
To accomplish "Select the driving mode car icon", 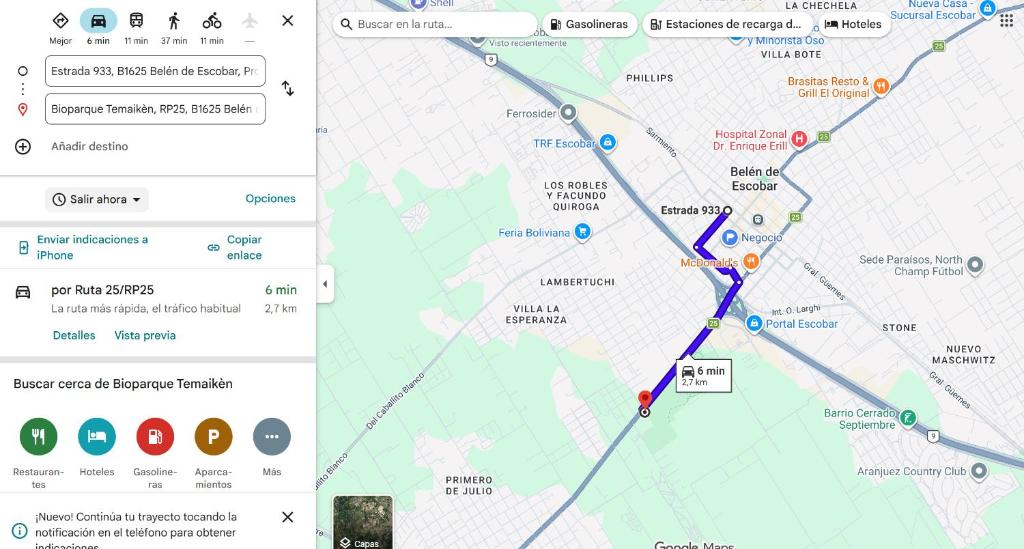I will tap(98, 21).
